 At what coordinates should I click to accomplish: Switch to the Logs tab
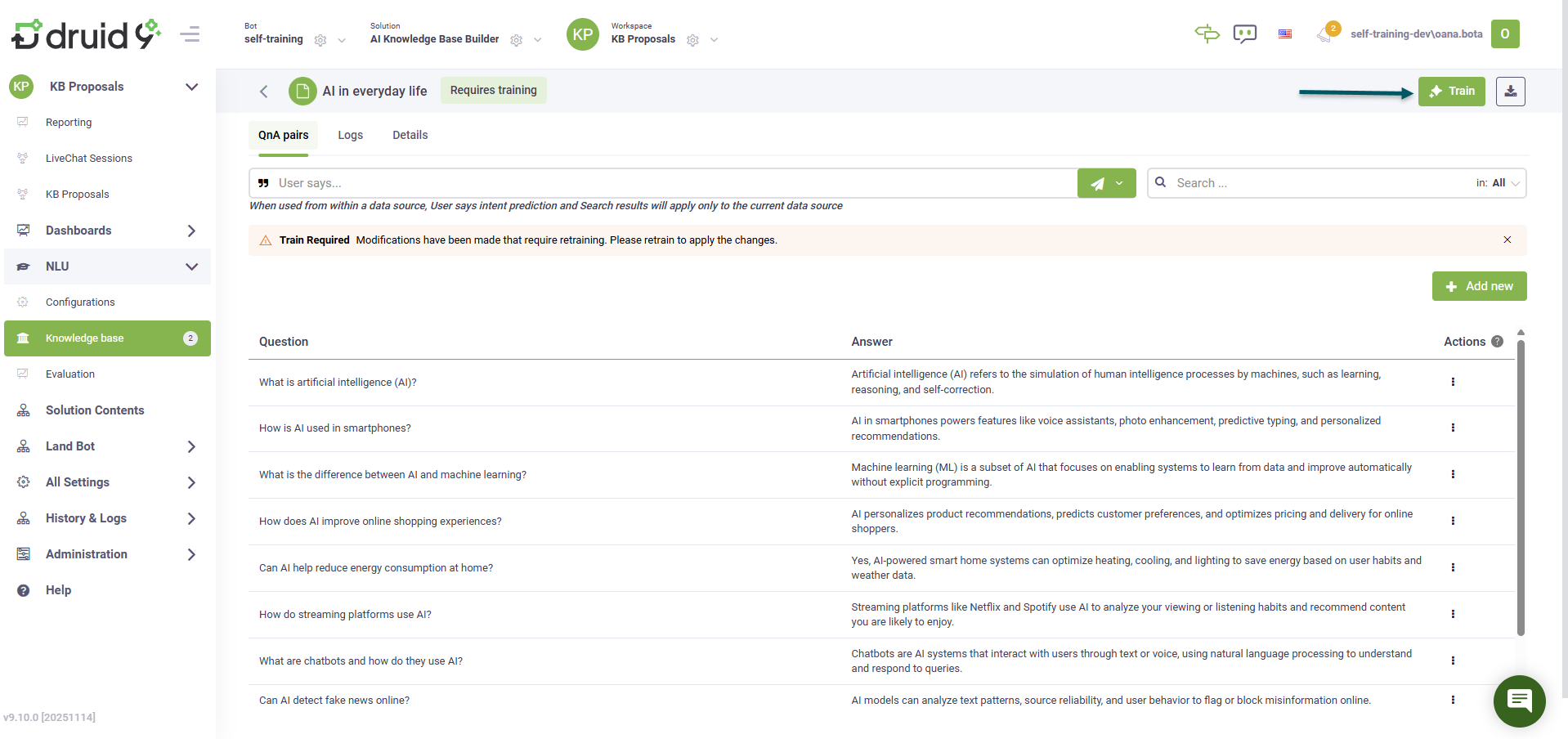351,136
